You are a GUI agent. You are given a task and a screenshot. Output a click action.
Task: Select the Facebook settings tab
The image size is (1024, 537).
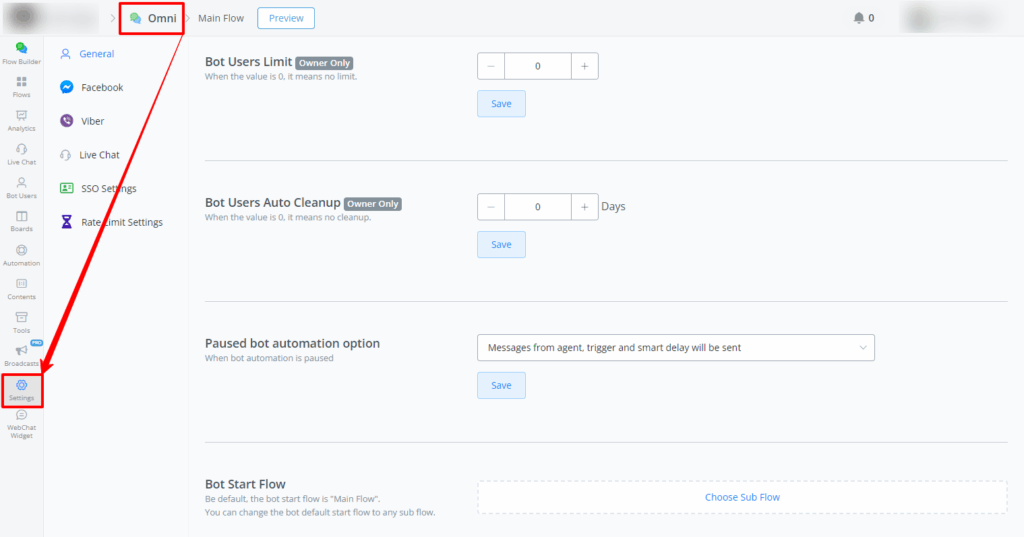click(101, 88)
